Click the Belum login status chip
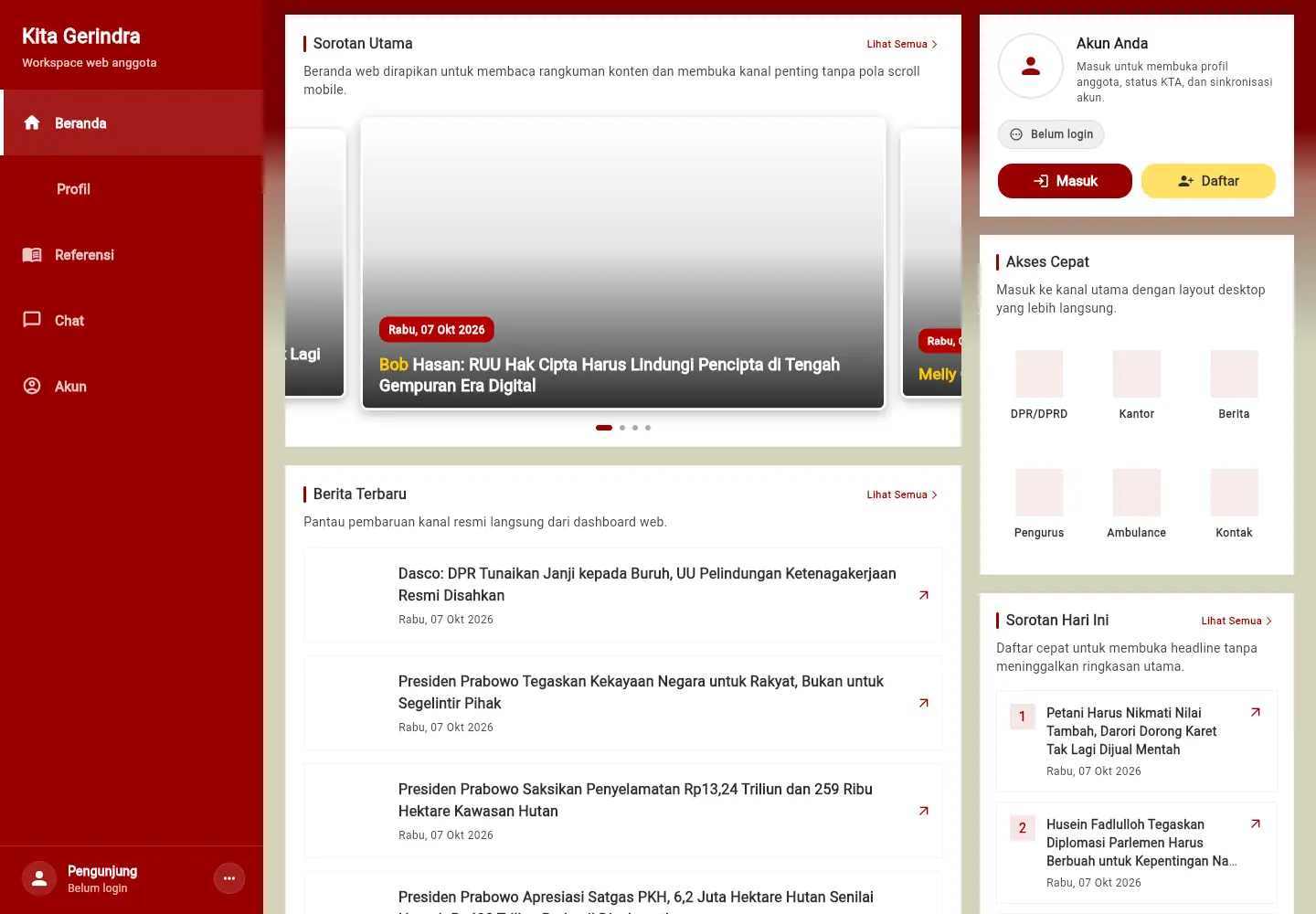The height and width of the screenshot is (914, 1316). click(1051, 134)
